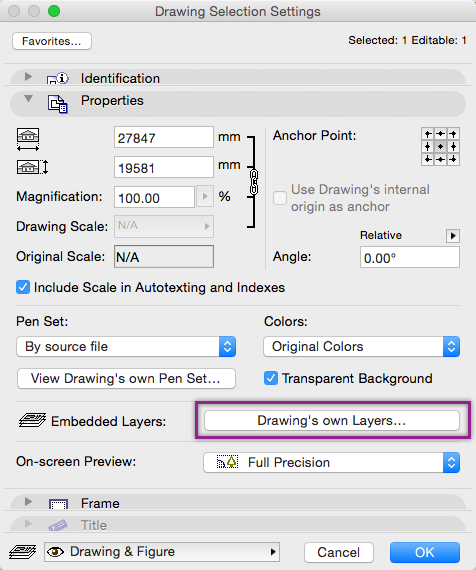
Task: Click the layer icon beside Drawing & Figure
Action: (23, 552)
